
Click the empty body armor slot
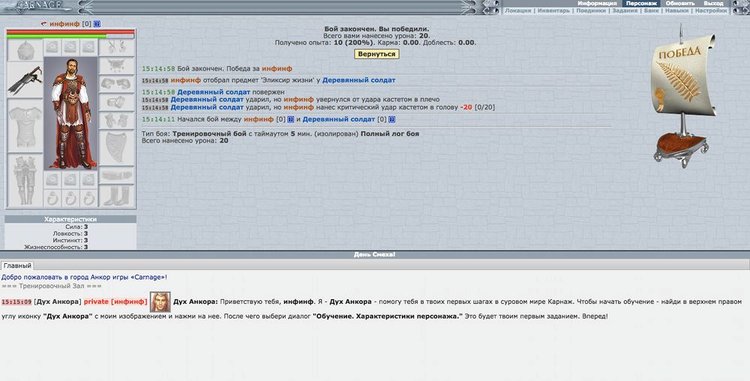[25, 126]
